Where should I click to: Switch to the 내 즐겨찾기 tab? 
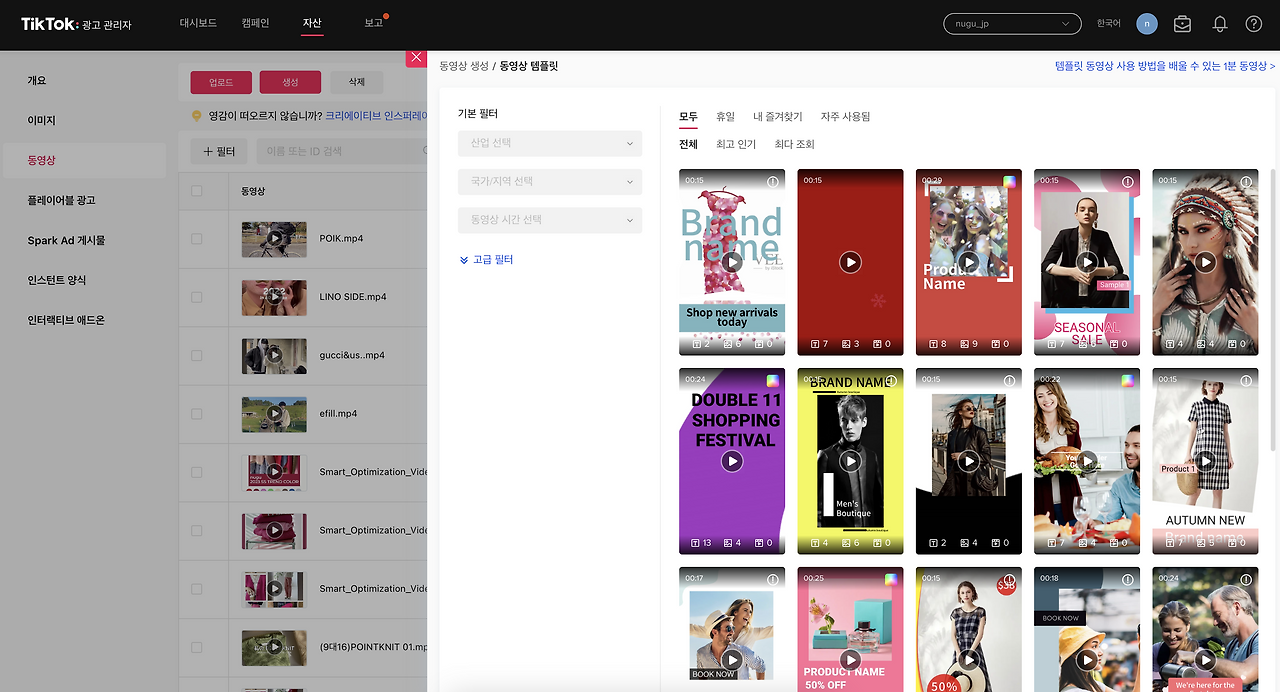[777, 117]
